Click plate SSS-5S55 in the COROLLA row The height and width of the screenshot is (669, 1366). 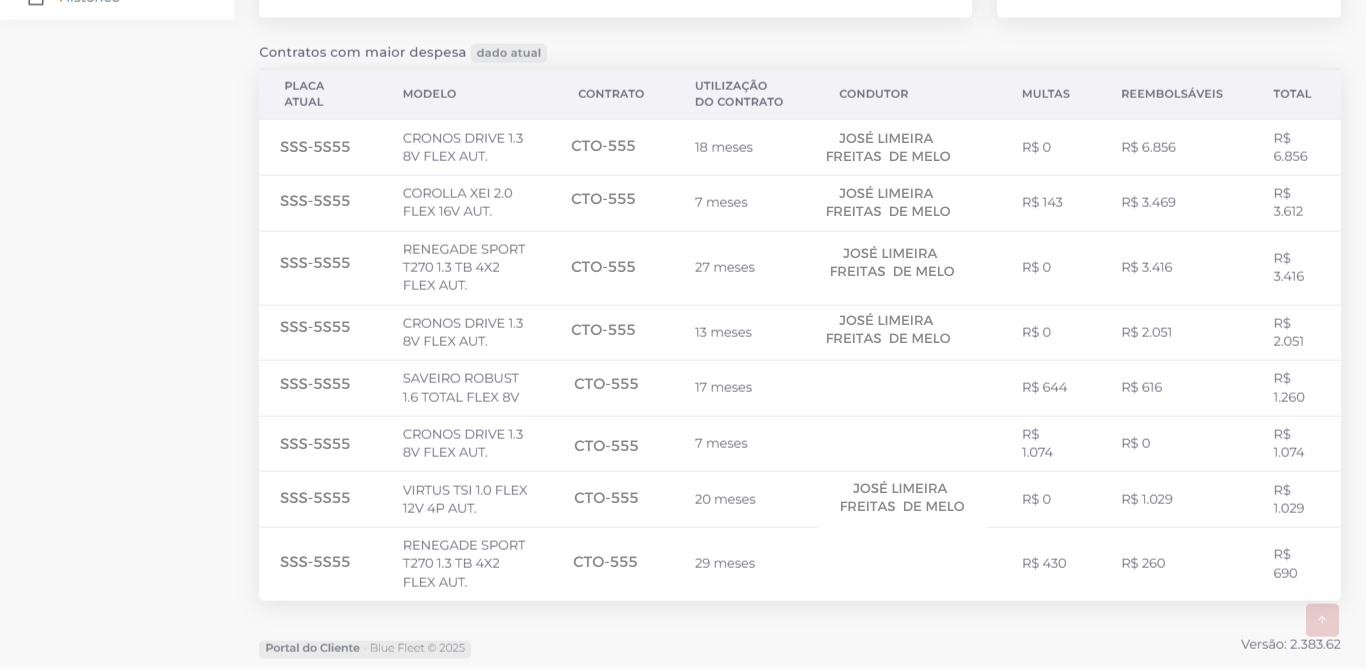pos(315,201)
